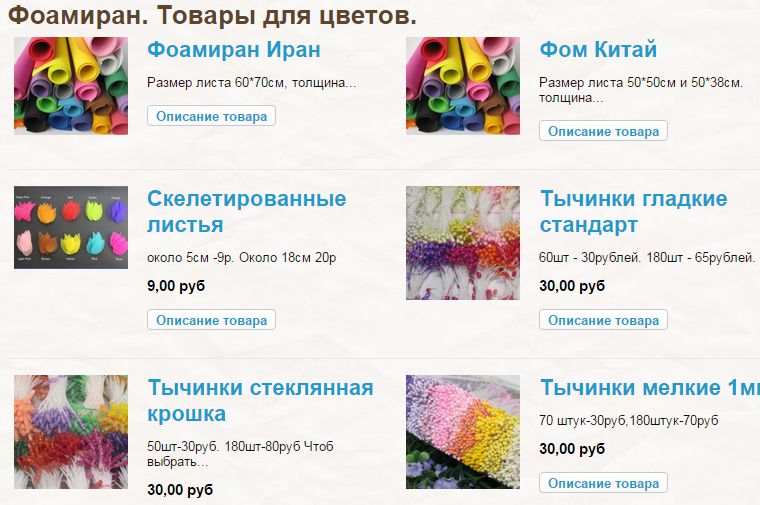
Task: Click Описание товара button under Фоамиран Иран
Action: [211, 116]
